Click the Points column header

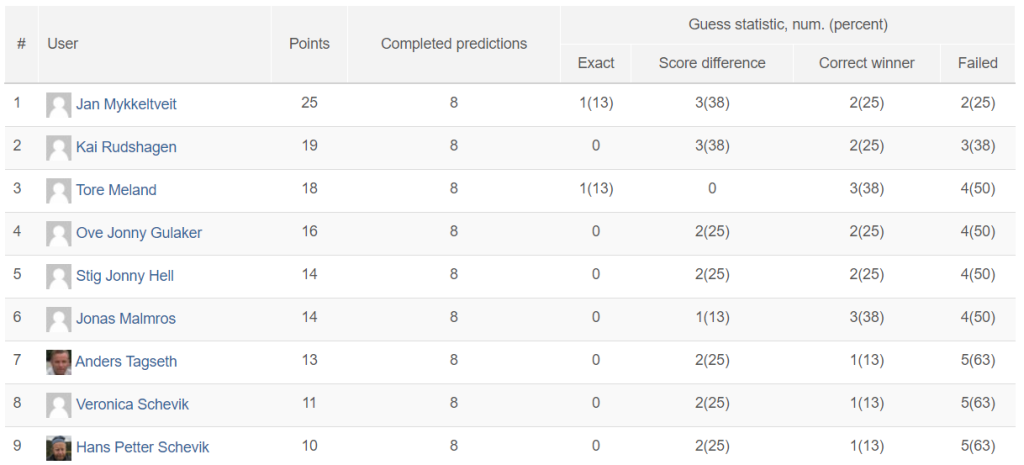[310, 44]
